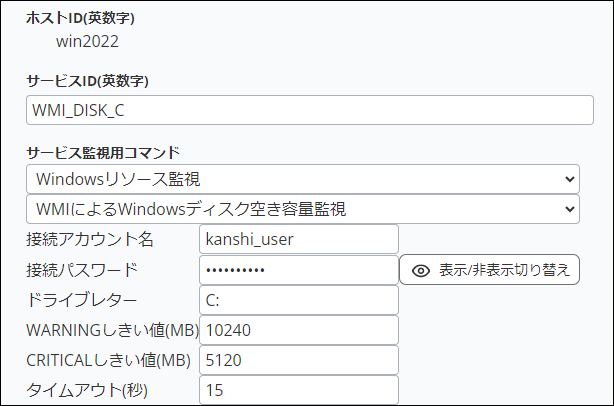Image resolution: width=614 pixels, height=406 pixels.
Task: Click the 接続アカウント名 label
Action: [90, 240]
